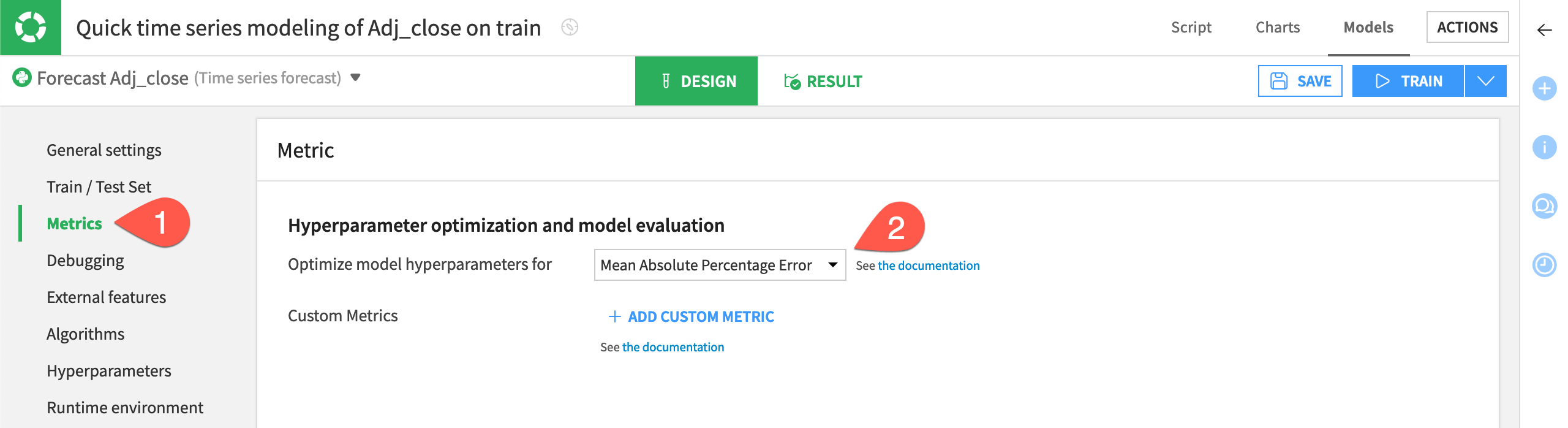Open the TRAIN options arrow dropdown
1568x428 pixels.
(x=1486, y=81)
